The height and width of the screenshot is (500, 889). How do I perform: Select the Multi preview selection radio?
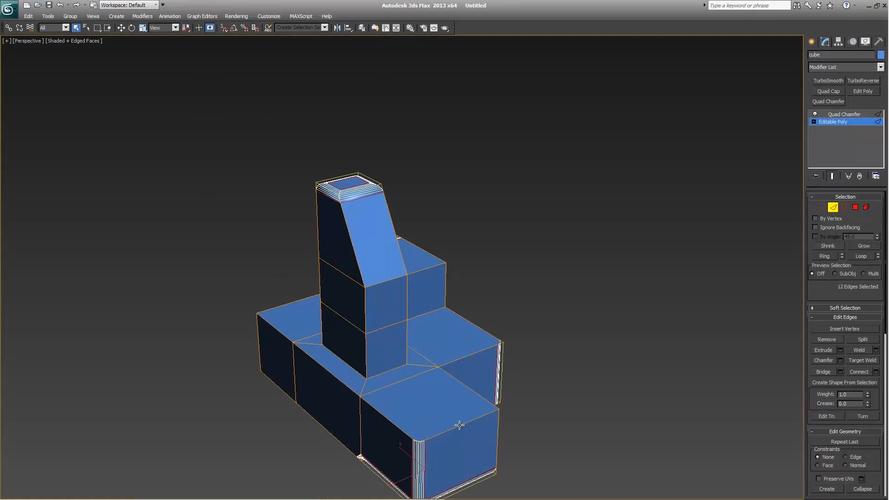[x=863, y=274]
